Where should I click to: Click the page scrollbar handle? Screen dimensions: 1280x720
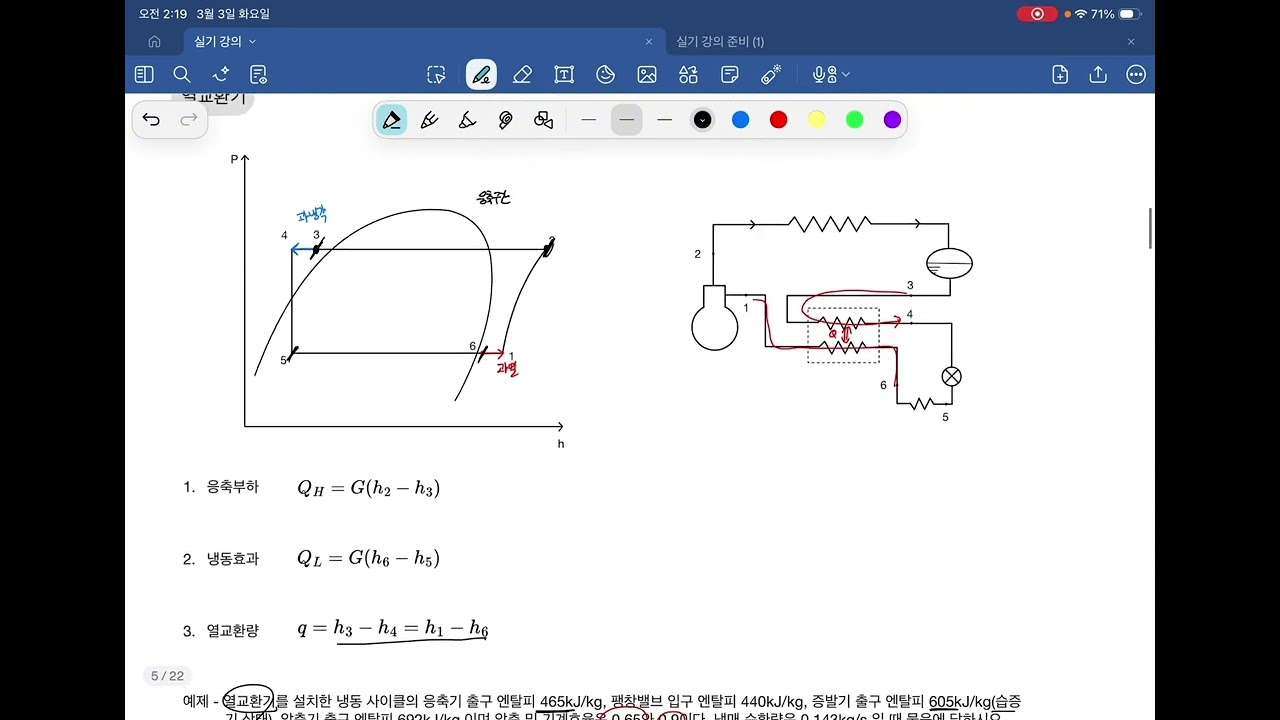pos(1150,229)
